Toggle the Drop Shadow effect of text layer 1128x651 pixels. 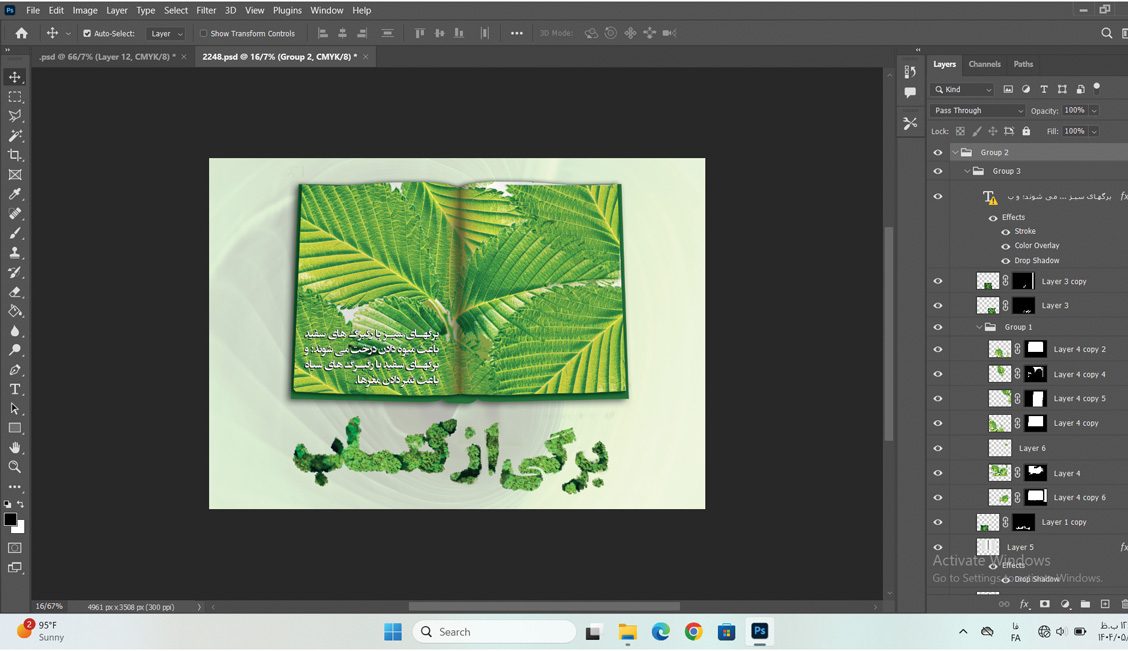pos(1006,260)
